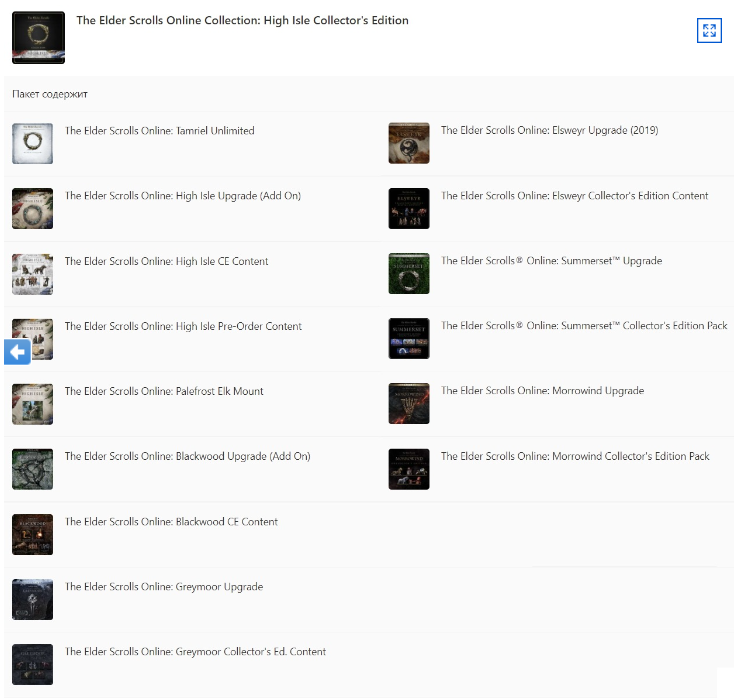This screenshot has width=743, height=699.
Task: Click the 'Пакет содержит' heading
Action: pyautogui.click(x=50, y=94)
